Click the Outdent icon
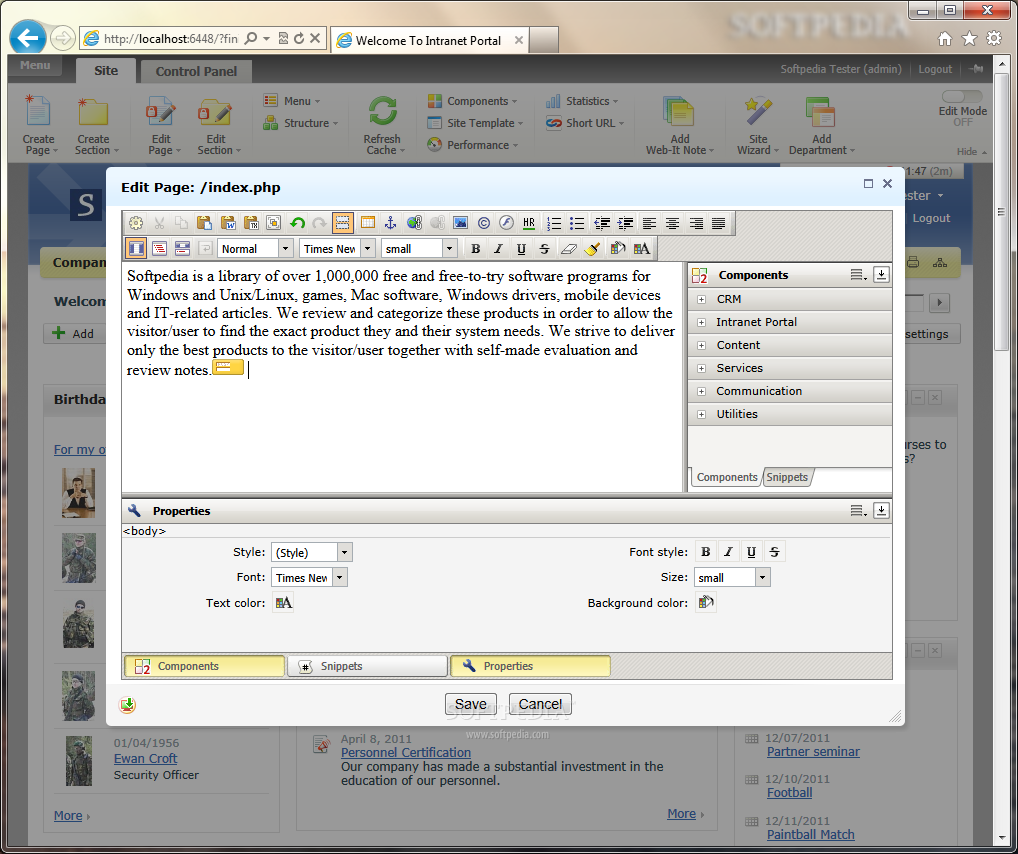1018x854 pixels. [602, 223]
